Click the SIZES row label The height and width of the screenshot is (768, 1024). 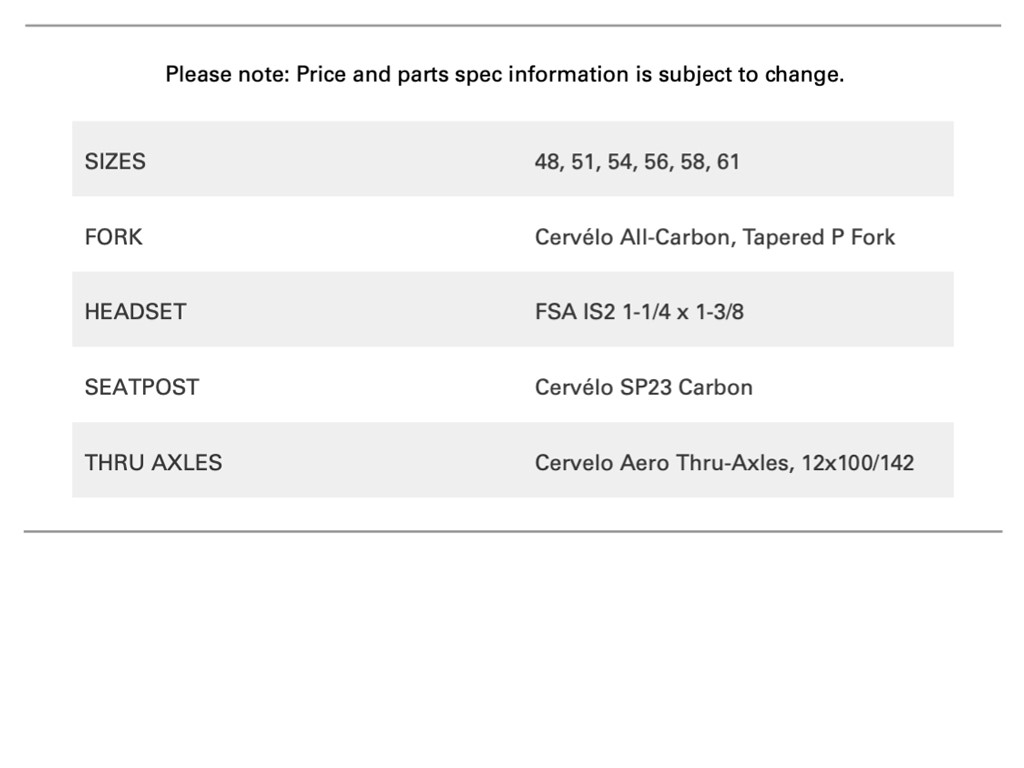(115, 161)
